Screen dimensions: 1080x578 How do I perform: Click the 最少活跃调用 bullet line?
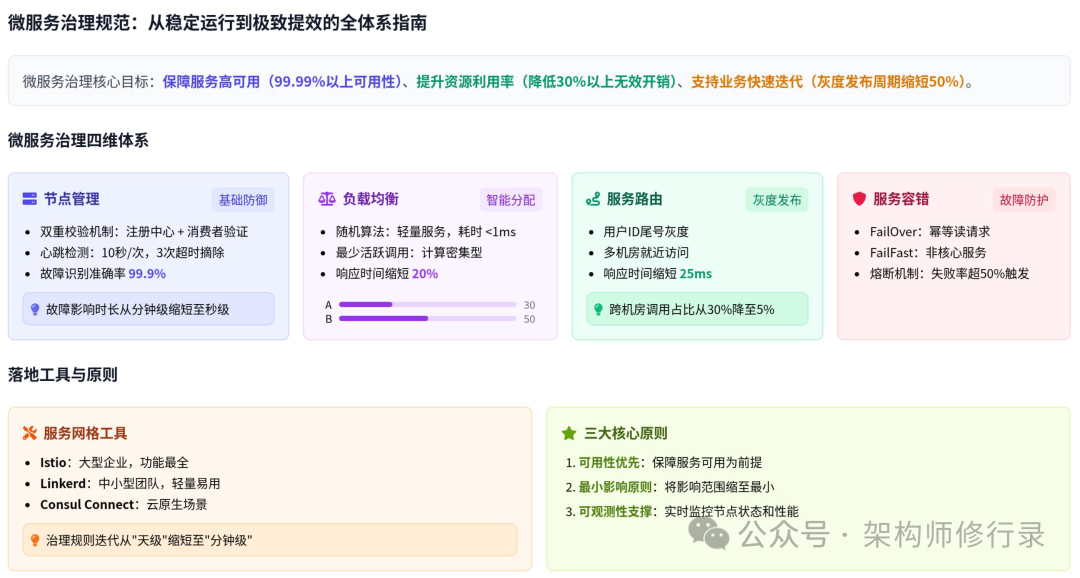click(x=409, y=253)
